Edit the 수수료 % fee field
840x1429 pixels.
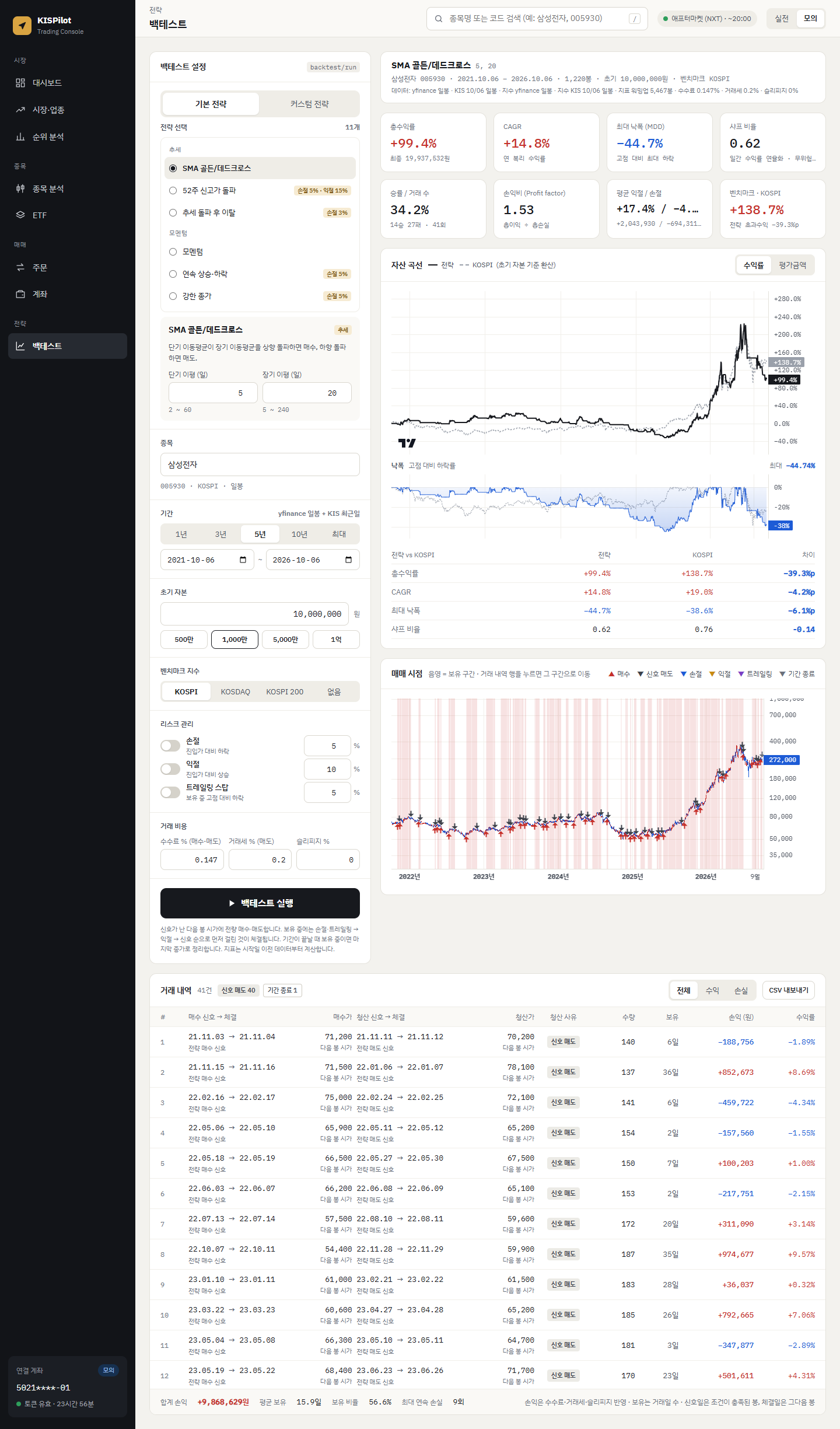point(192,860)
